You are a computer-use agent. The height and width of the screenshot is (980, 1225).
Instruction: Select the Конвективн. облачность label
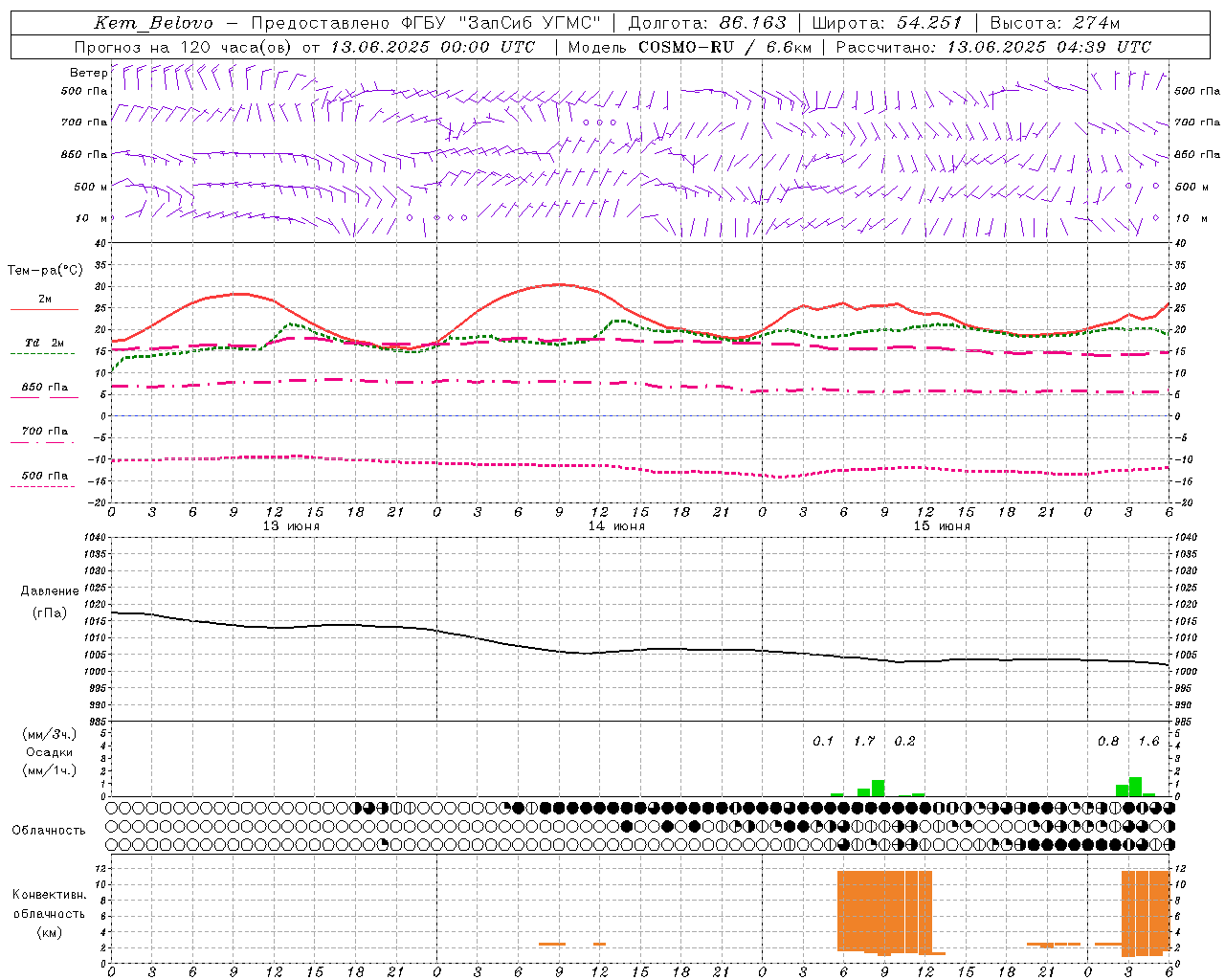pos(49,903)
